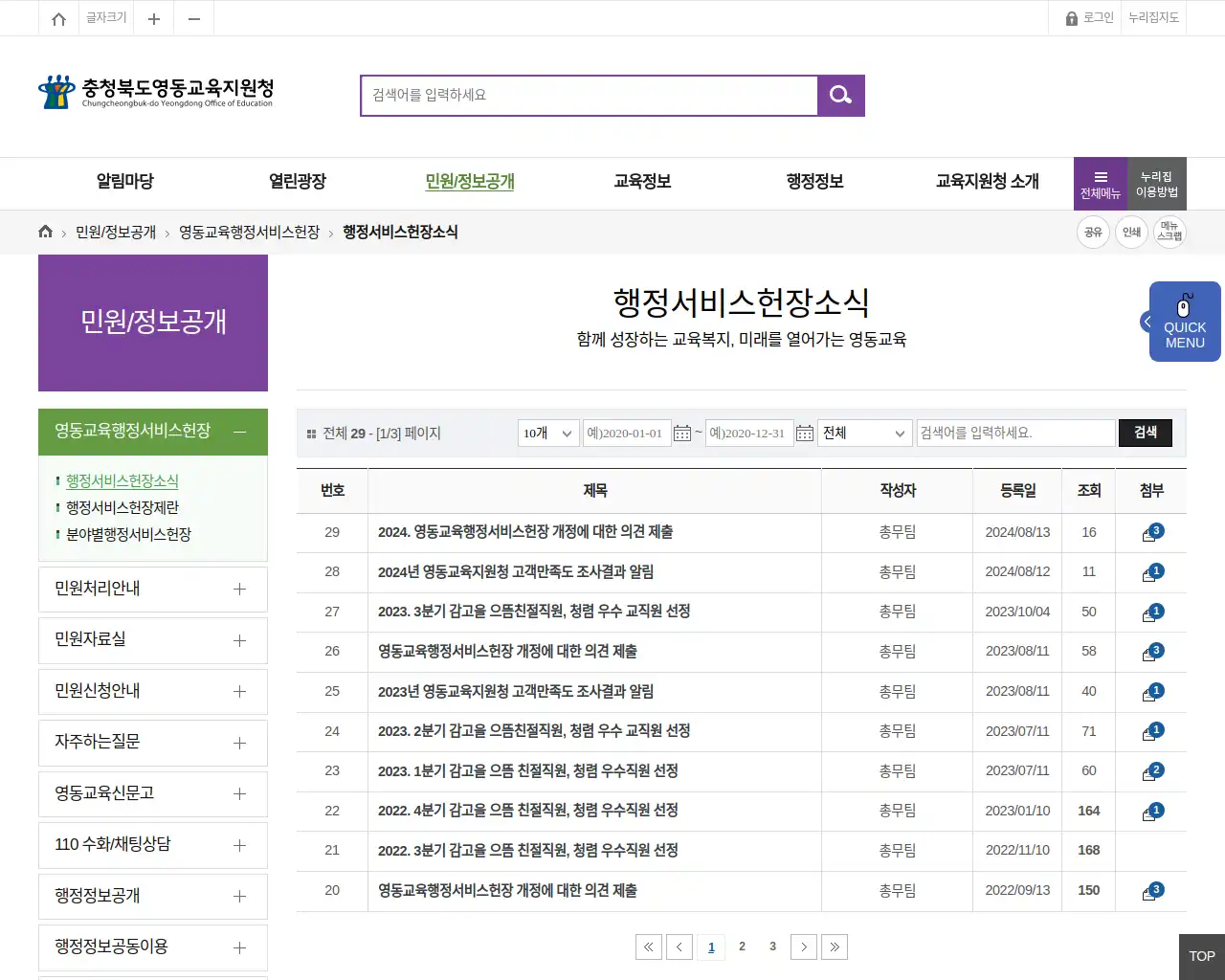Open start date calendar picker icon
This screenshot has height=980, width=1225.
tap(682, 434)
